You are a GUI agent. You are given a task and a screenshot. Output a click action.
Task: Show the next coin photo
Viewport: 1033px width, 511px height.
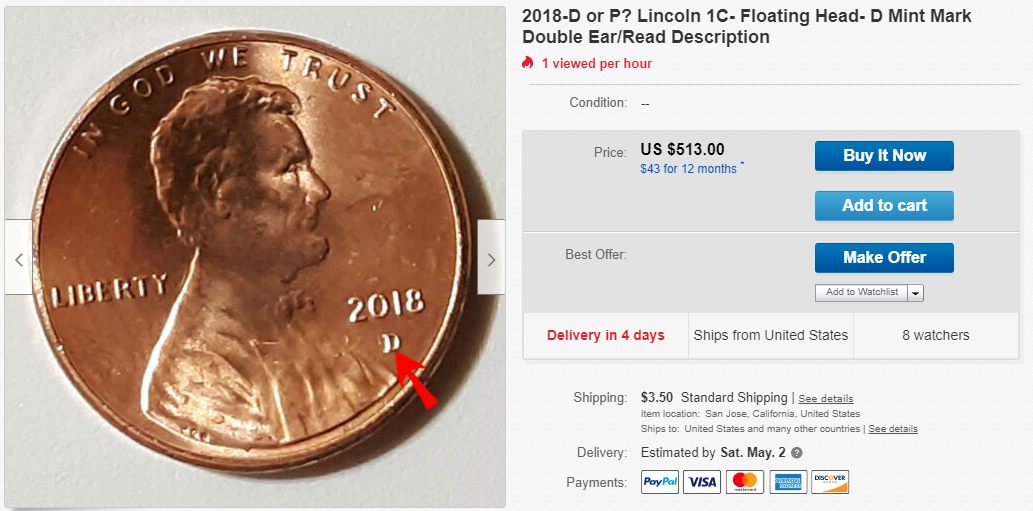[x=491, y=257]
